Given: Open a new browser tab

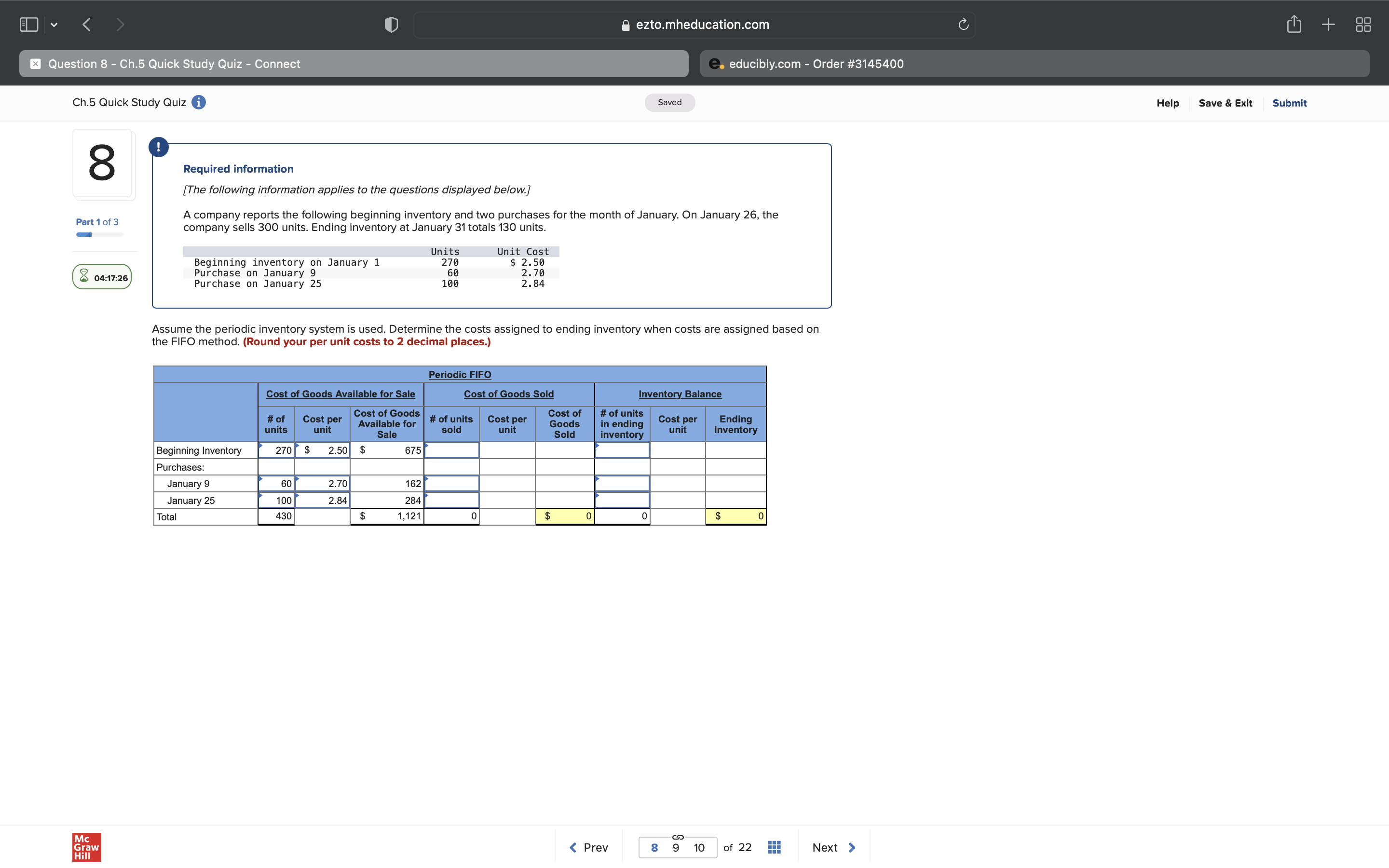Looking at the screenshot, I should pyautogui.click(x=1328, y=24).
